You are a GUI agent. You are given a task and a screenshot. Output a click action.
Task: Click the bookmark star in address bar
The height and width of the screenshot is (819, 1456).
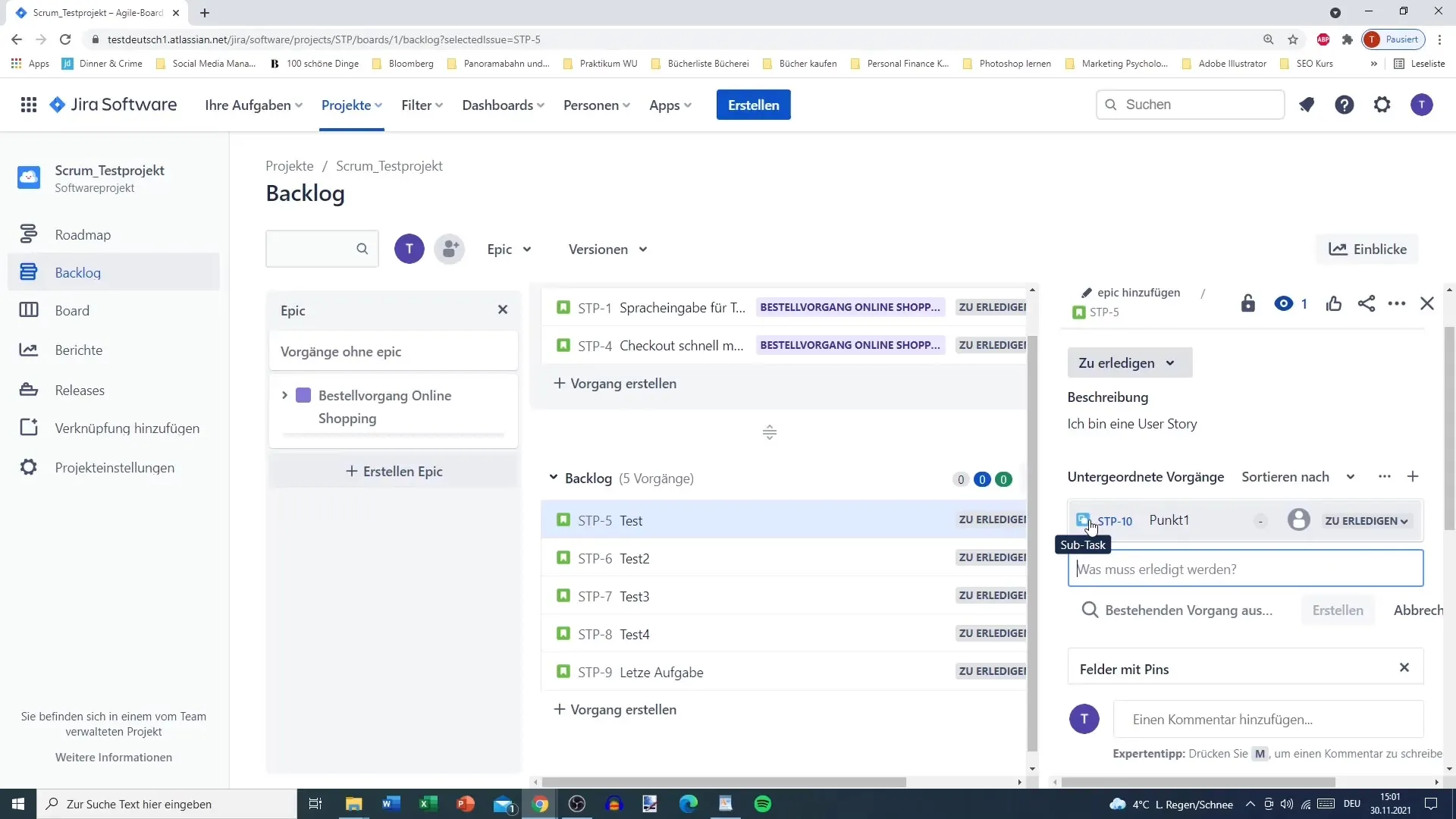pos(1293,39)
